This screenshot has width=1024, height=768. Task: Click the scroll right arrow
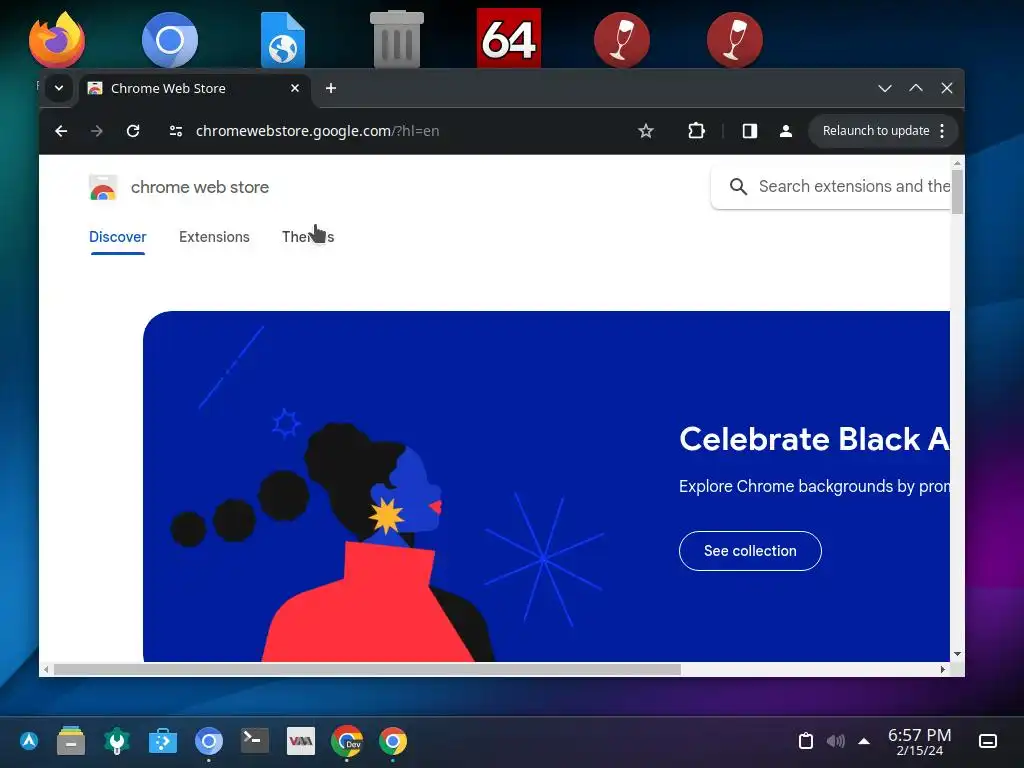[942, 669]
